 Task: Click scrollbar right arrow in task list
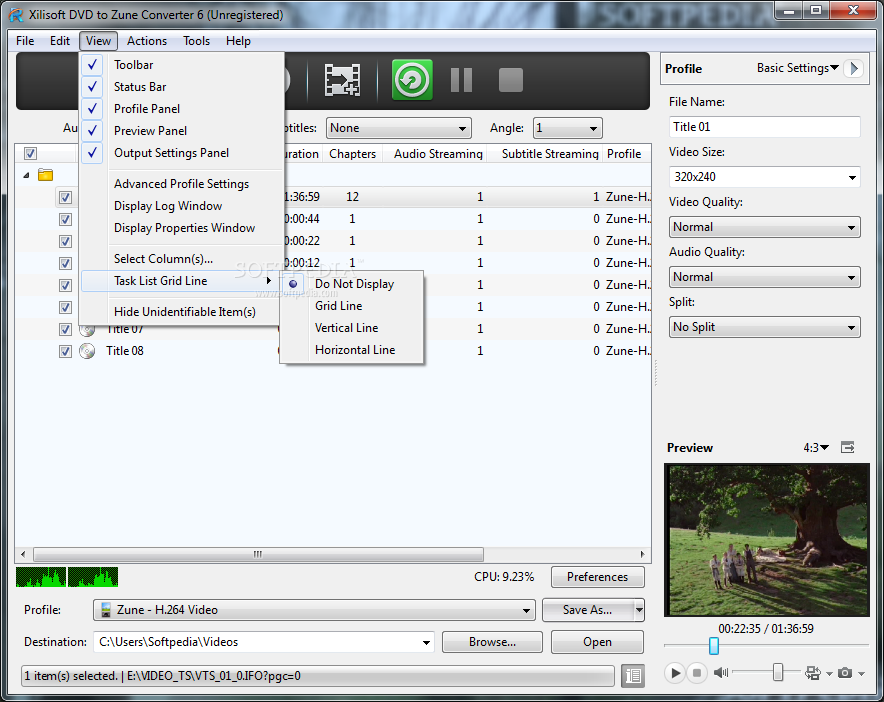point(643,554)
